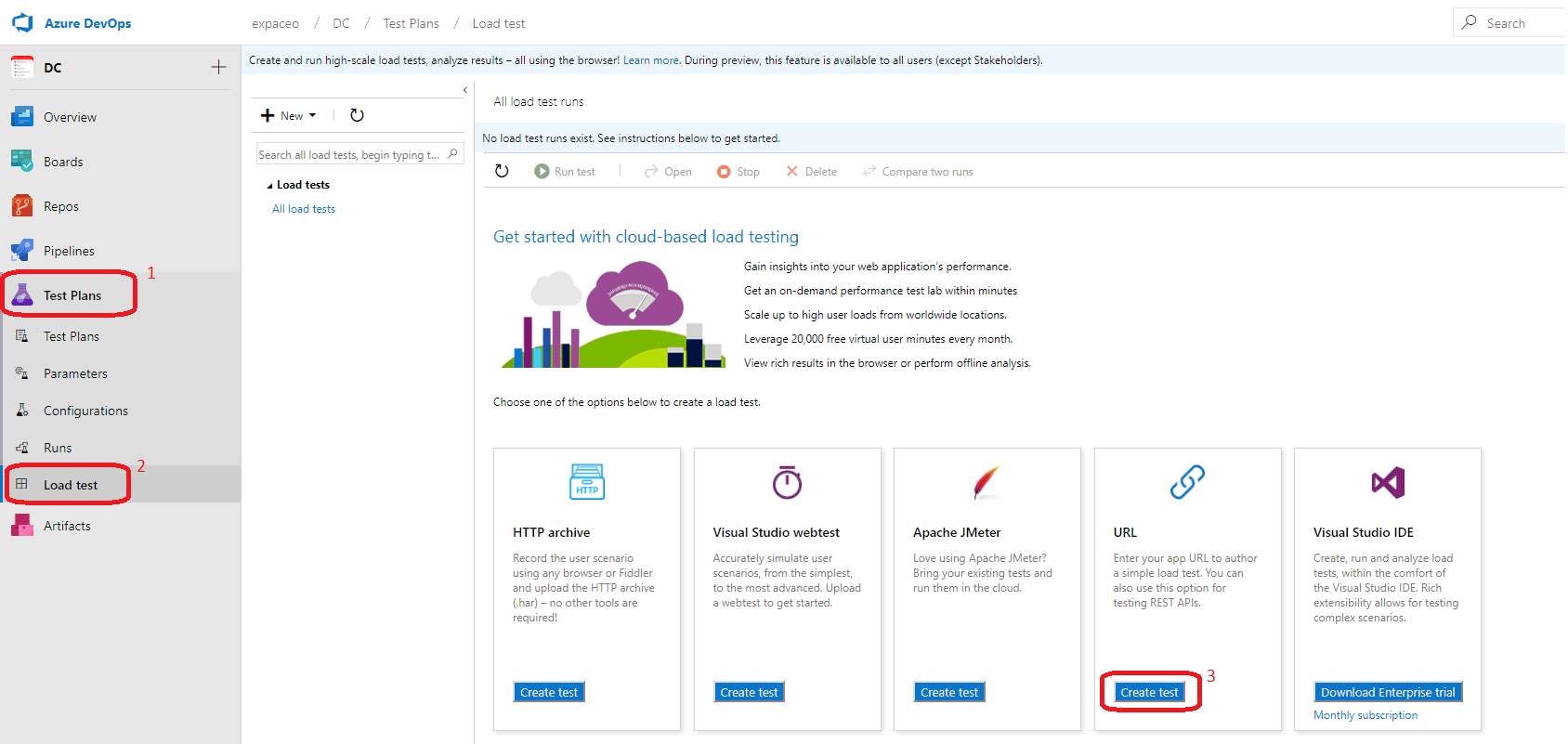
Task: Click the Azure DevOps logo icon
Action: pyautogui.click(x=22, y=22)
